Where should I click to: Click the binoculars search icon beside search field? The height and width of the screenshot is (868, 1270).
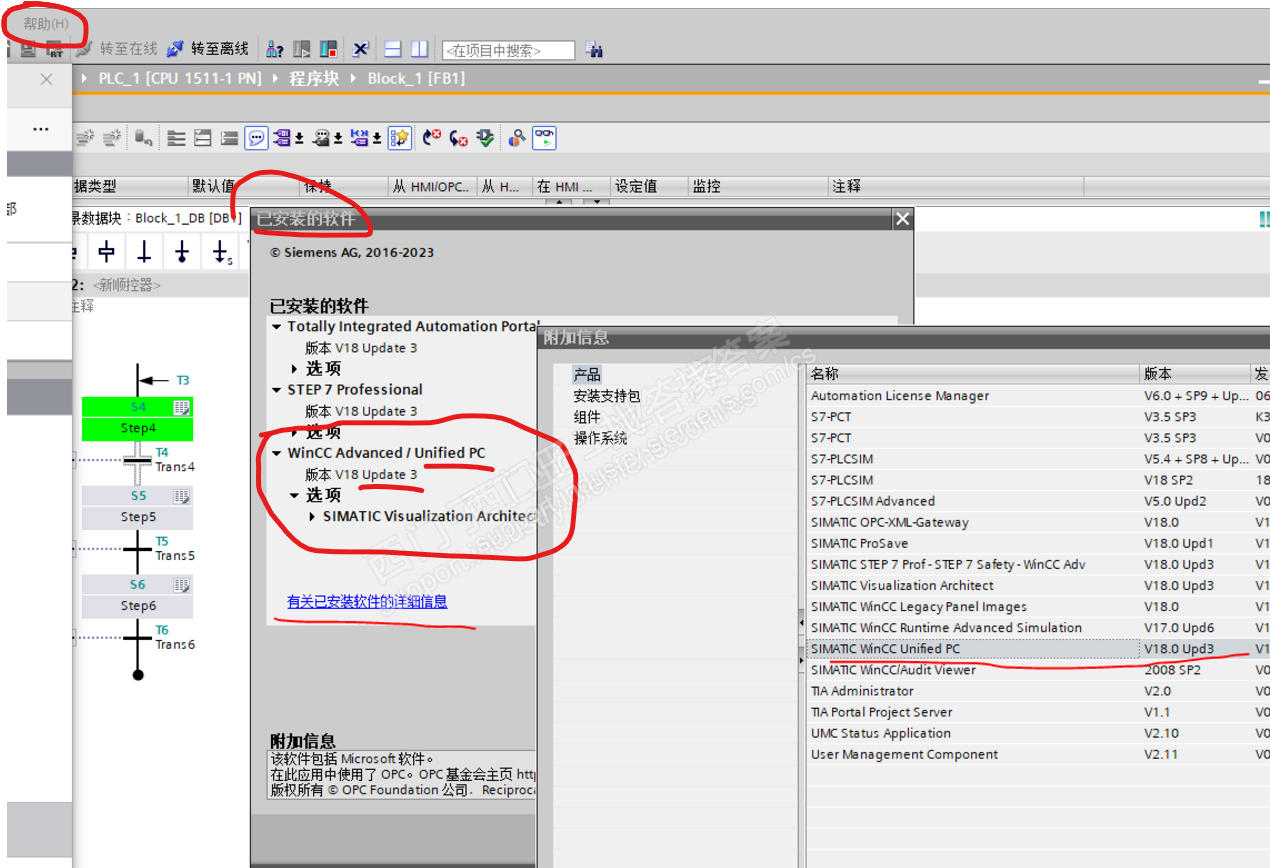594,49
